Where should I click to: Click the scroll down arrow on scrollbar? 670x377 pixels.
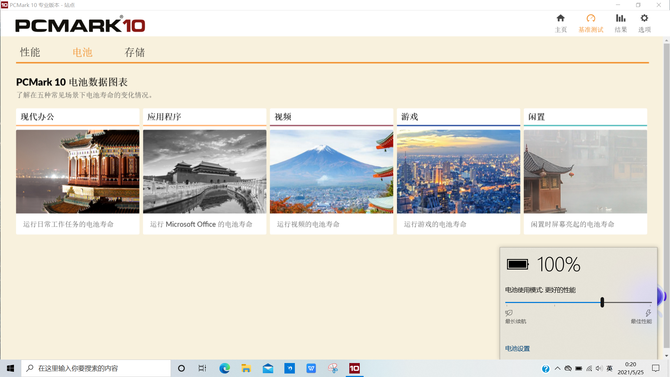click(666, 356)
